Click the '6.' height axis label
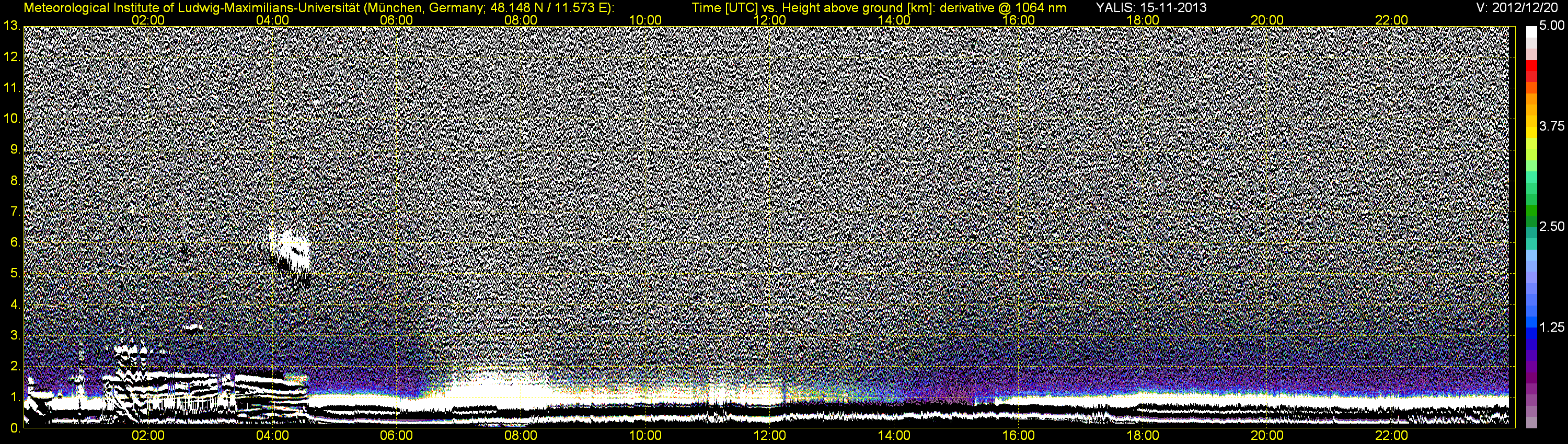The height and width of the screenshot is (444, 1568). tap(15, 243)
